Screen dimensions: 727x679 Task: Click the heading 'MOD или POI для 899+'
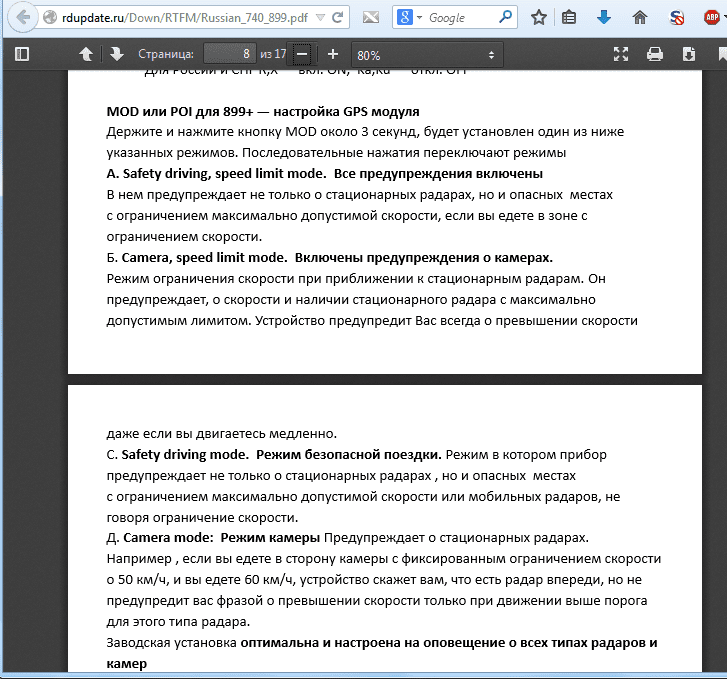pyautogui.click(x=180, y=112)
